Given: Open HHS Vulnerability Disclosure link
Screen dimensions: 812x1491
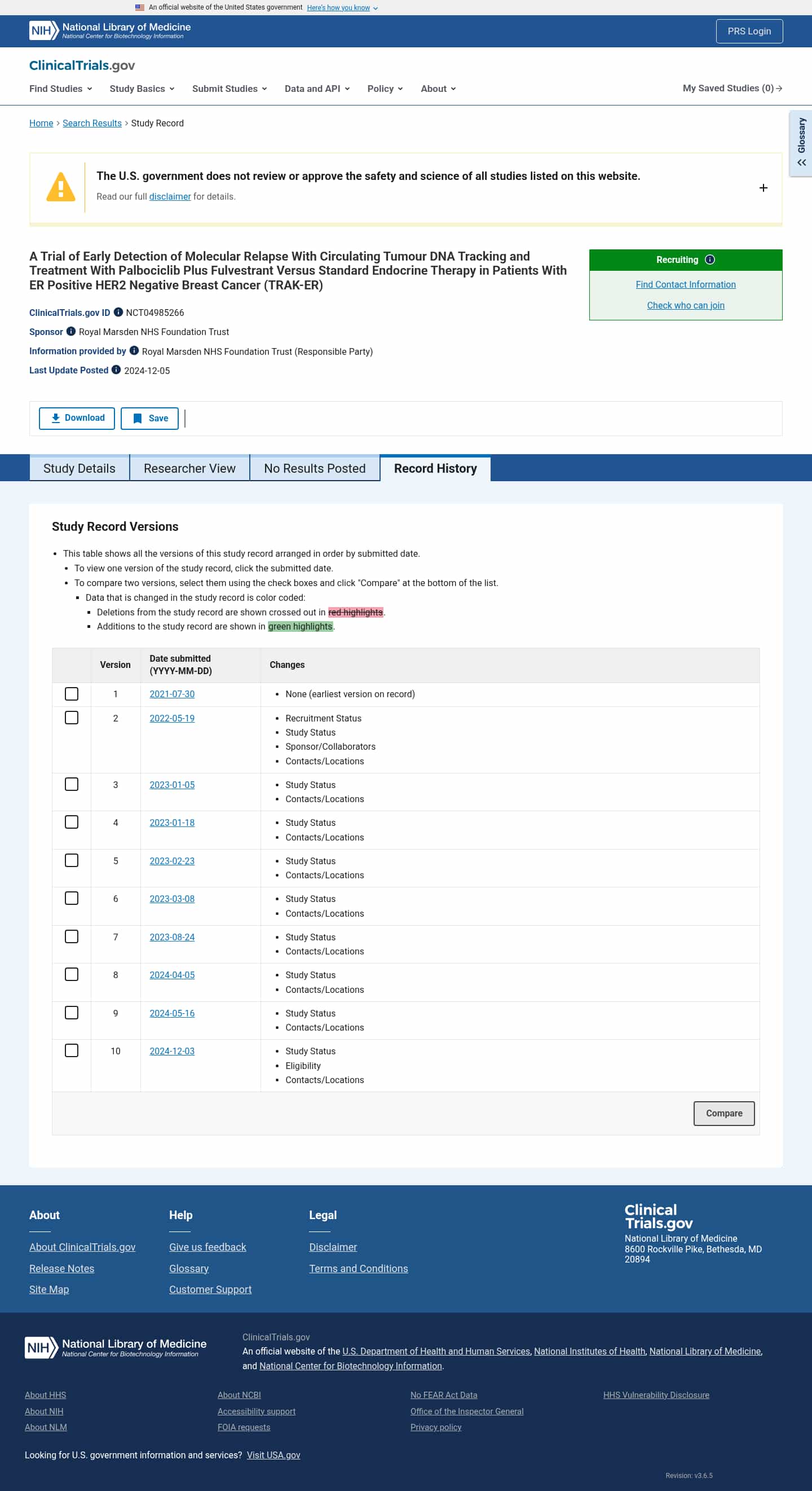Looking at the screenshot, I should [656, 1395].
